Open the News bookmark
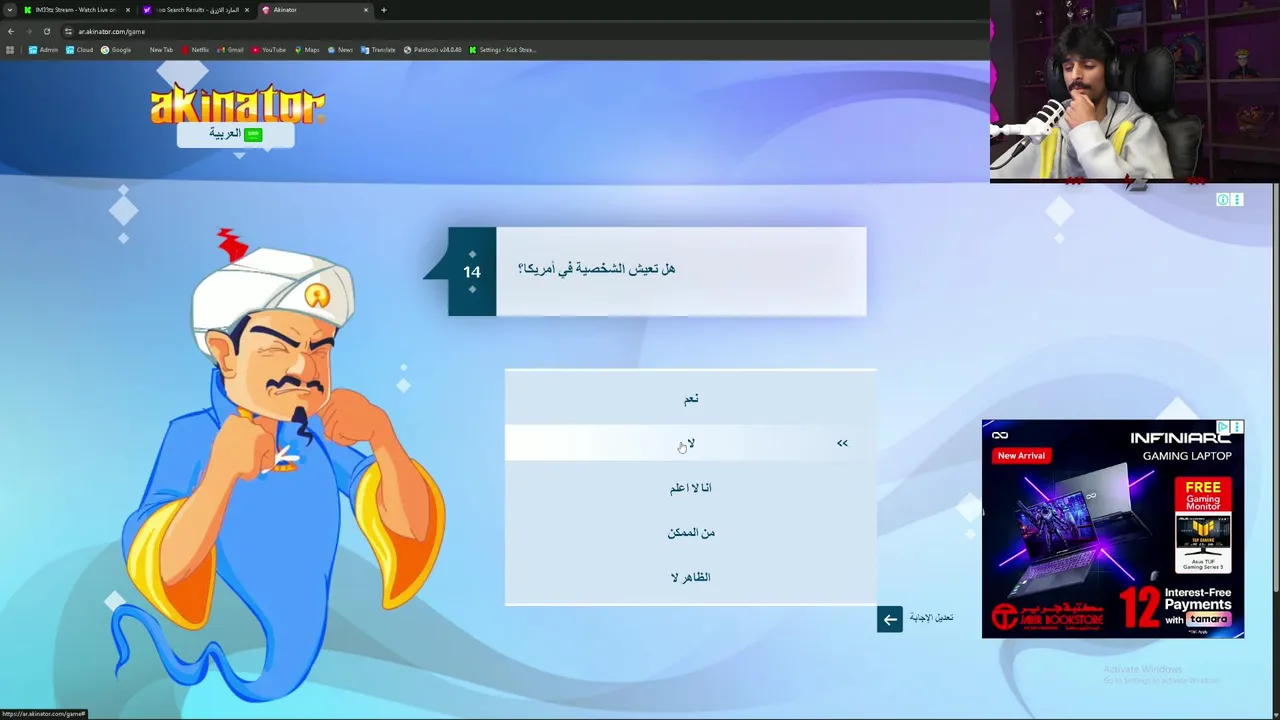 340,50
